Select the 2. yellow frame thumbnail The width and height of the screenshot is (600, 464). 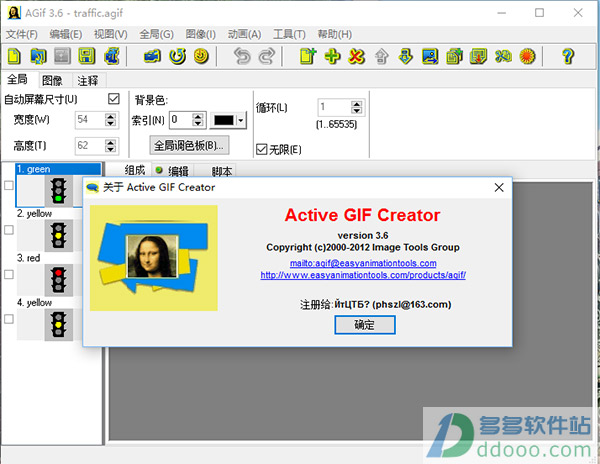[59, 236]
